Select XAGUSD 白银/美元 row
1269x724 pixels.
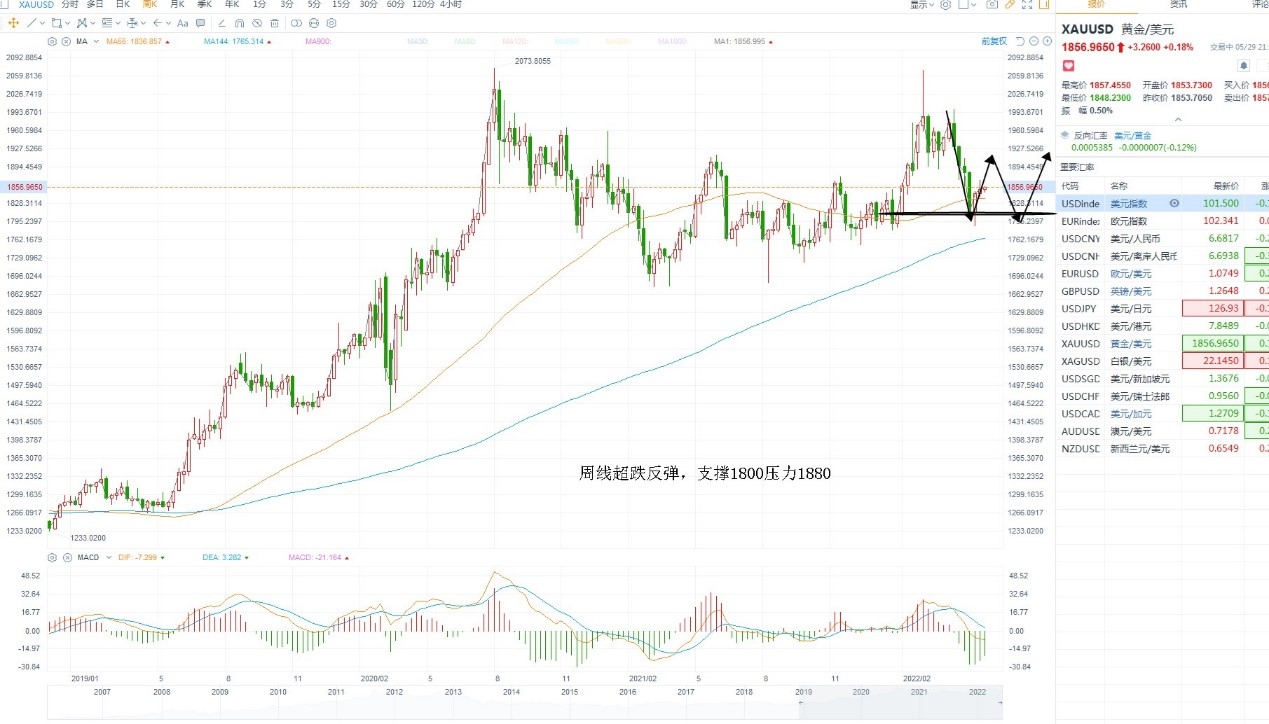click(1160, 360)
